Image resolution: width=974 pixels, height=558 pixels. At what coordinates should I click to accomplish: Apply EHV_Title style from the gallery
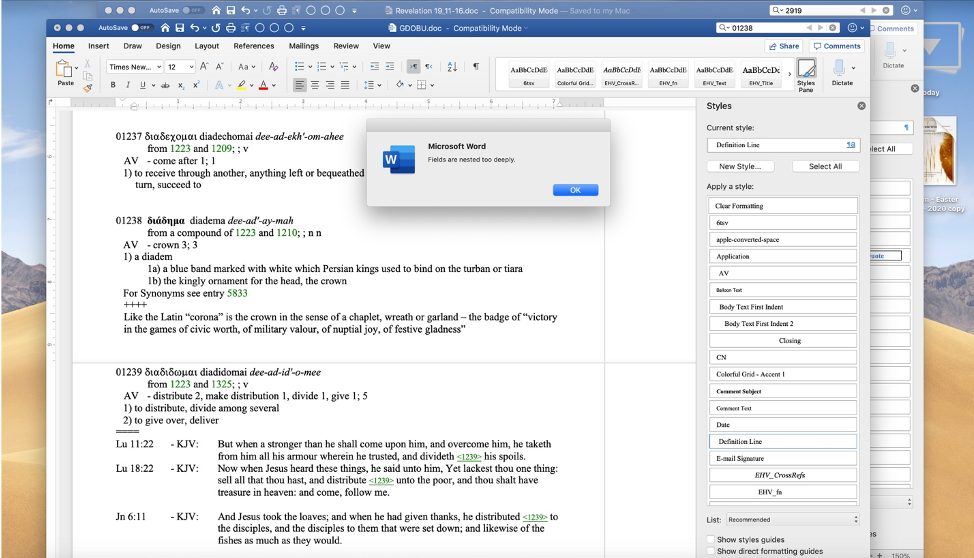click(x=761, y=75)
